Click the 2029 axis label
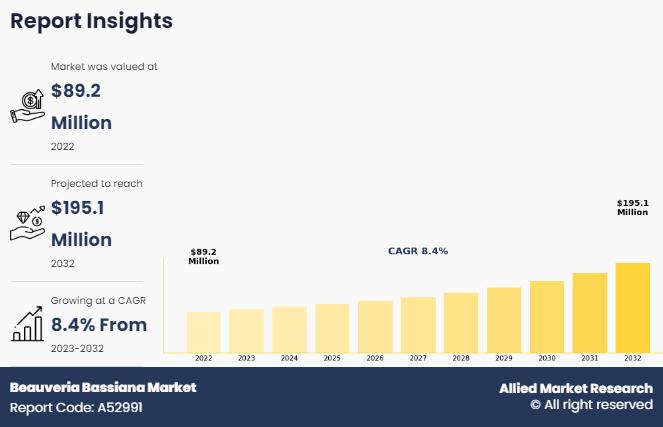This screenshot has width=663, height=427. coord(504,358)
